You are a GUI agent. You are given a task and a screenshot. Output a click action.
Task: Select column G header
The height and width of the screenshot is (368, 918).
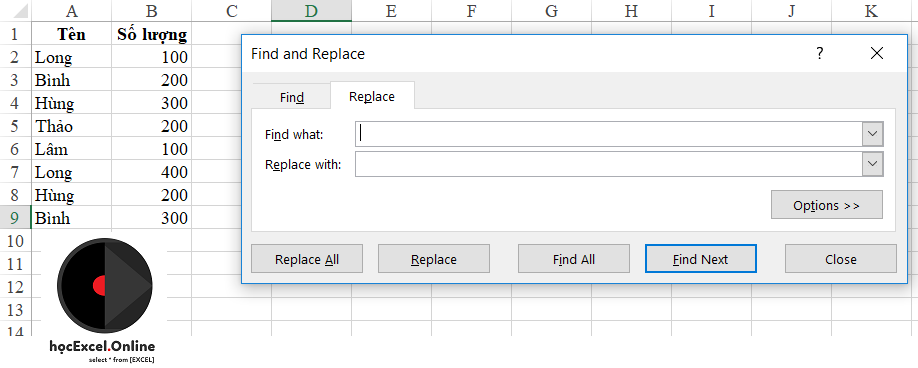click(552, 11)
